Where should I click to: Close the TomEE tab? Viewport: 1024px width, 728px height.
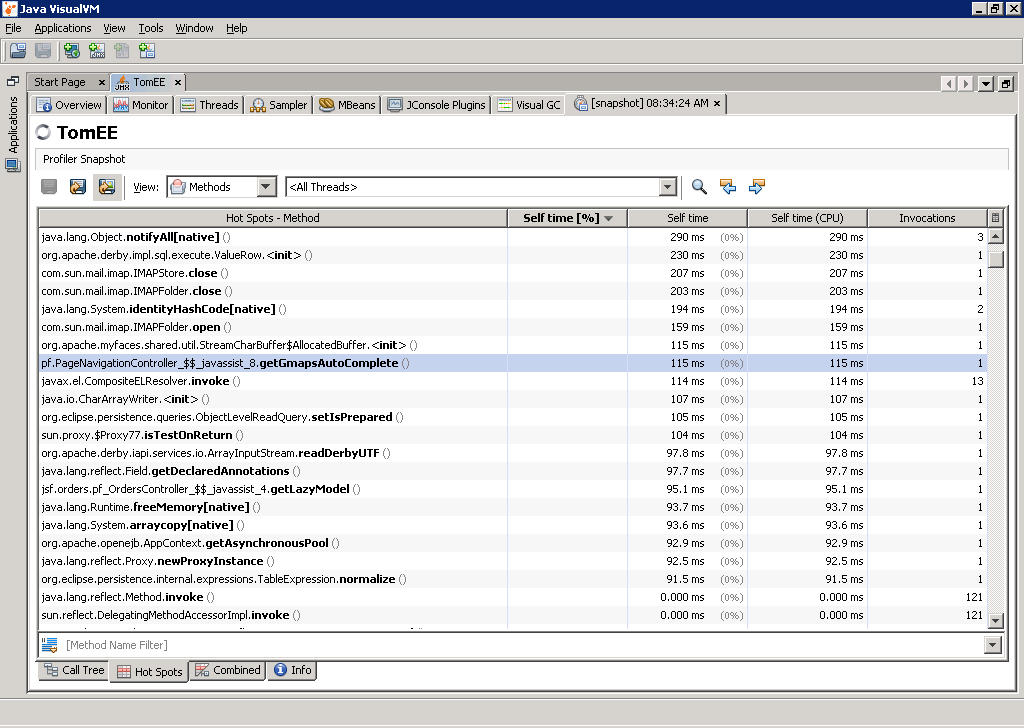(x=178, y=82)
